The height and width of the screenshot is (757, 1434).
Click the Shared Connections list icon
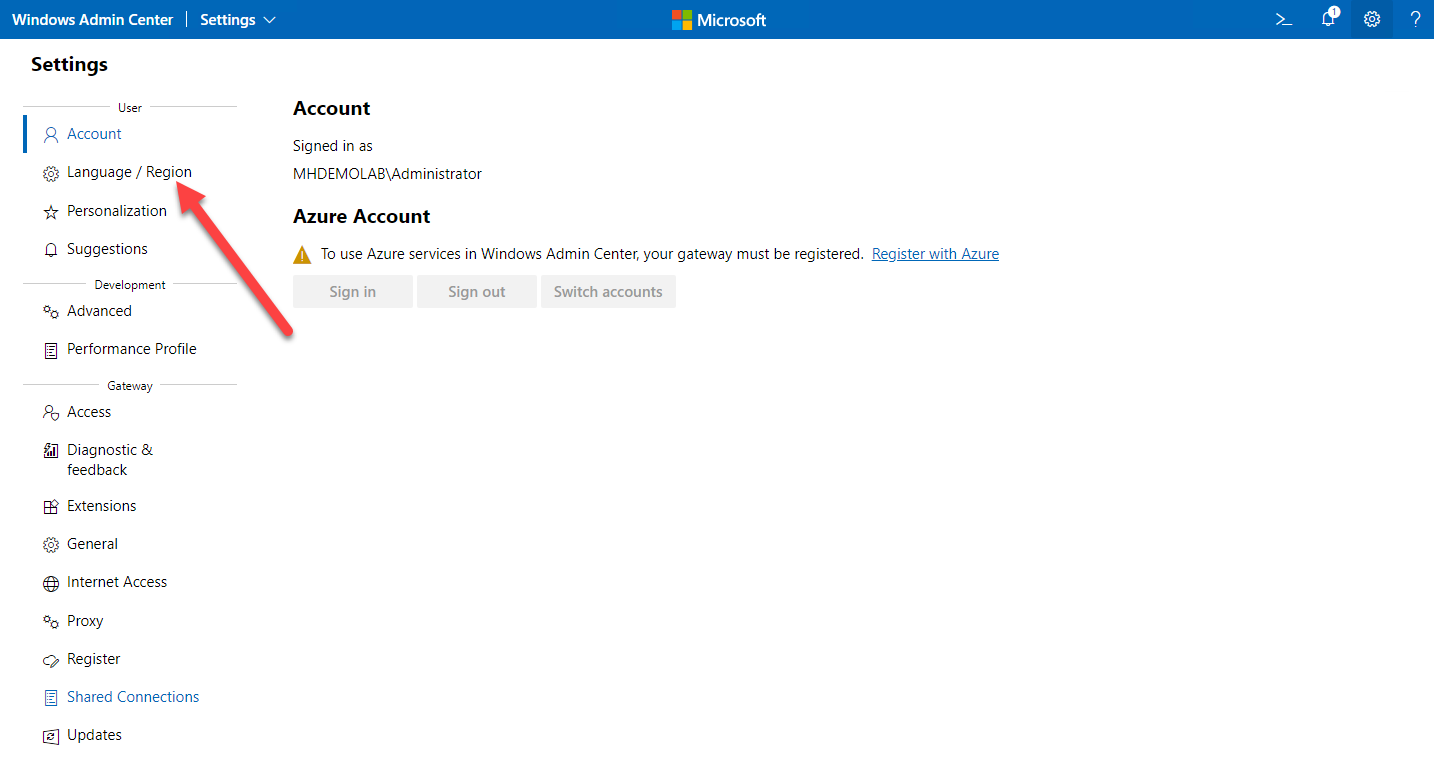point(51,698)
